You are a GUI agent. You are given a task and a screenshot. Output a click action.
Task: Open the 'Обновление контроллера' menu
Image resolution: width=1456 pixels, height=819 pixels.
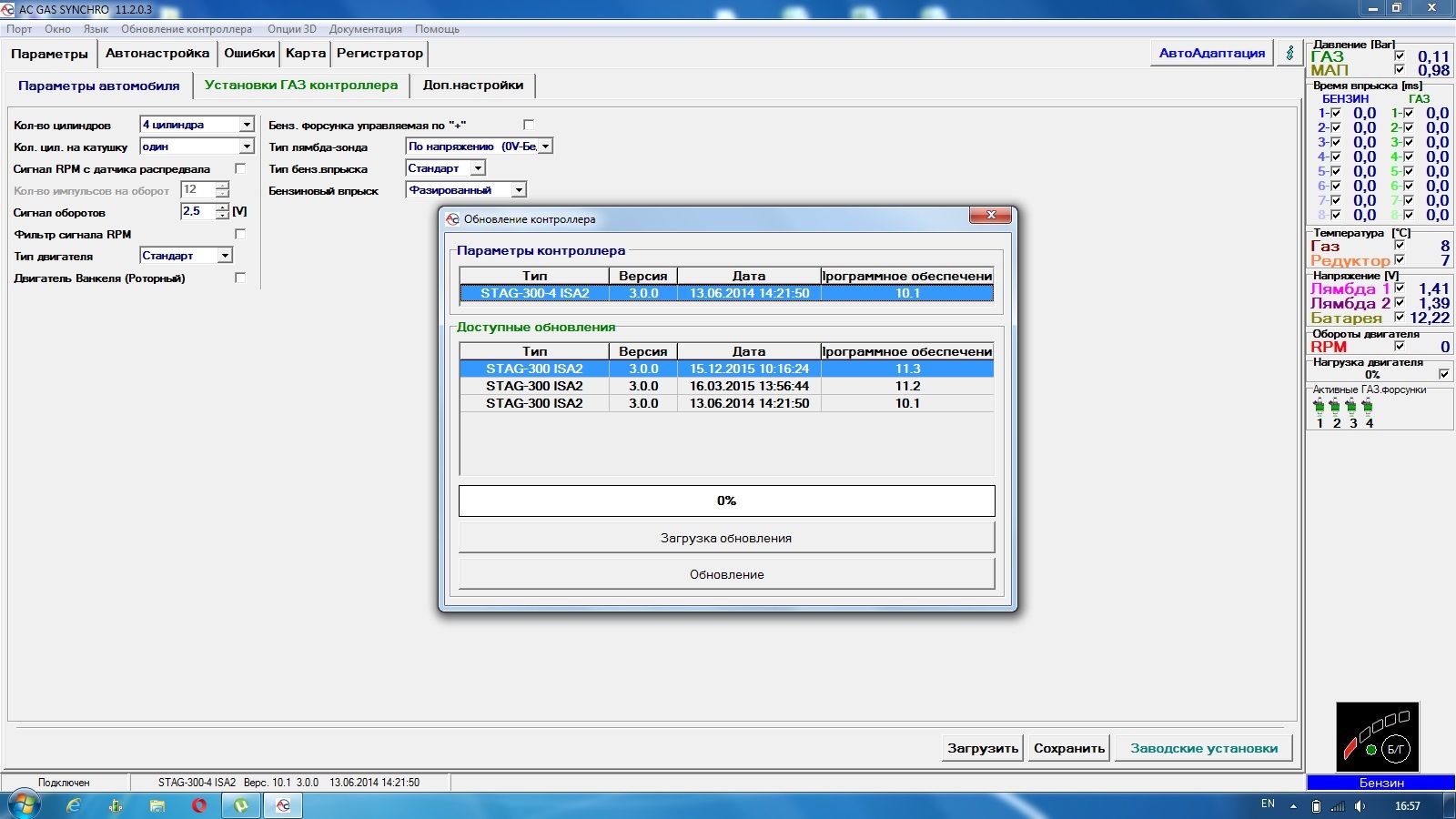tap(187, 29)
